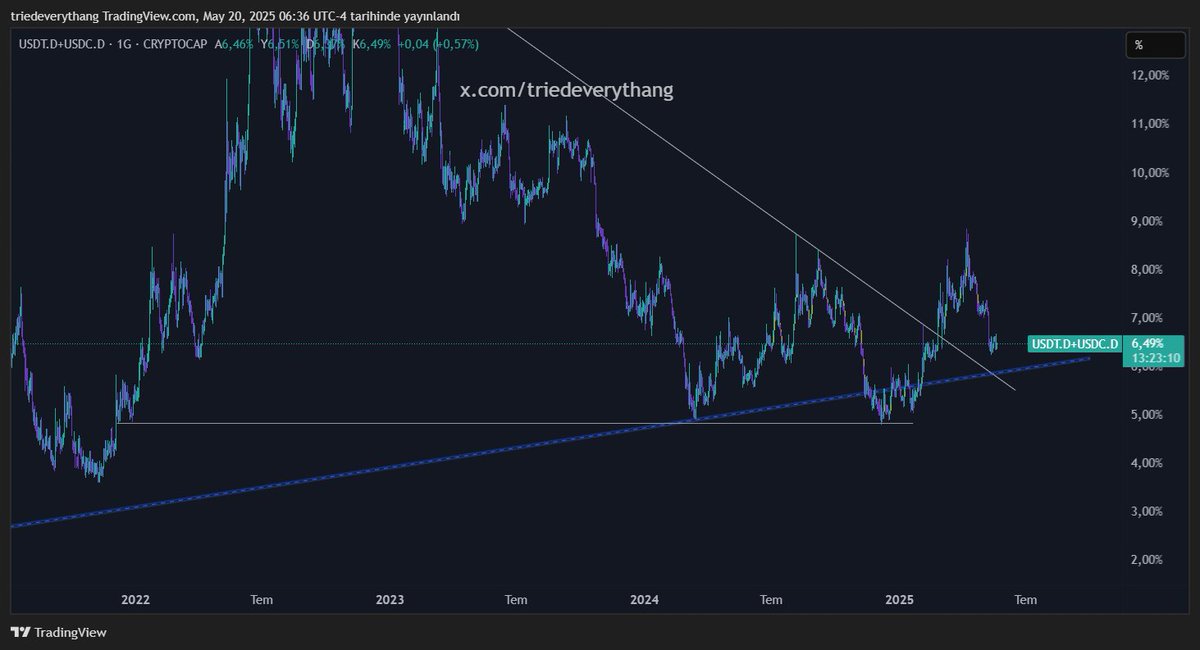Click the 2025 time axis label
Screen dimensions: 1200x650
[900, 600]
